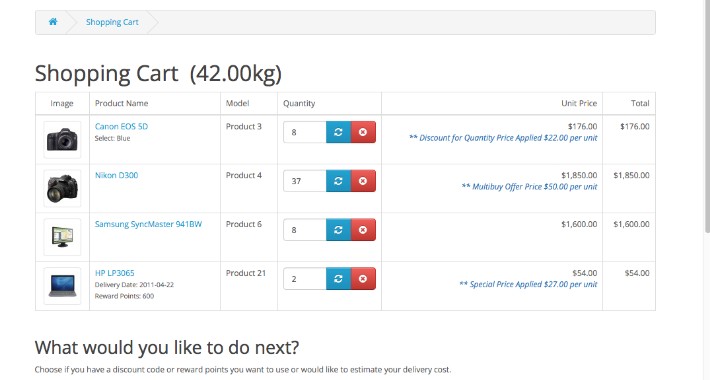
Task: Refresh quantity for Samsung SyncMaster 941BW
Action: tap(338, 230)
